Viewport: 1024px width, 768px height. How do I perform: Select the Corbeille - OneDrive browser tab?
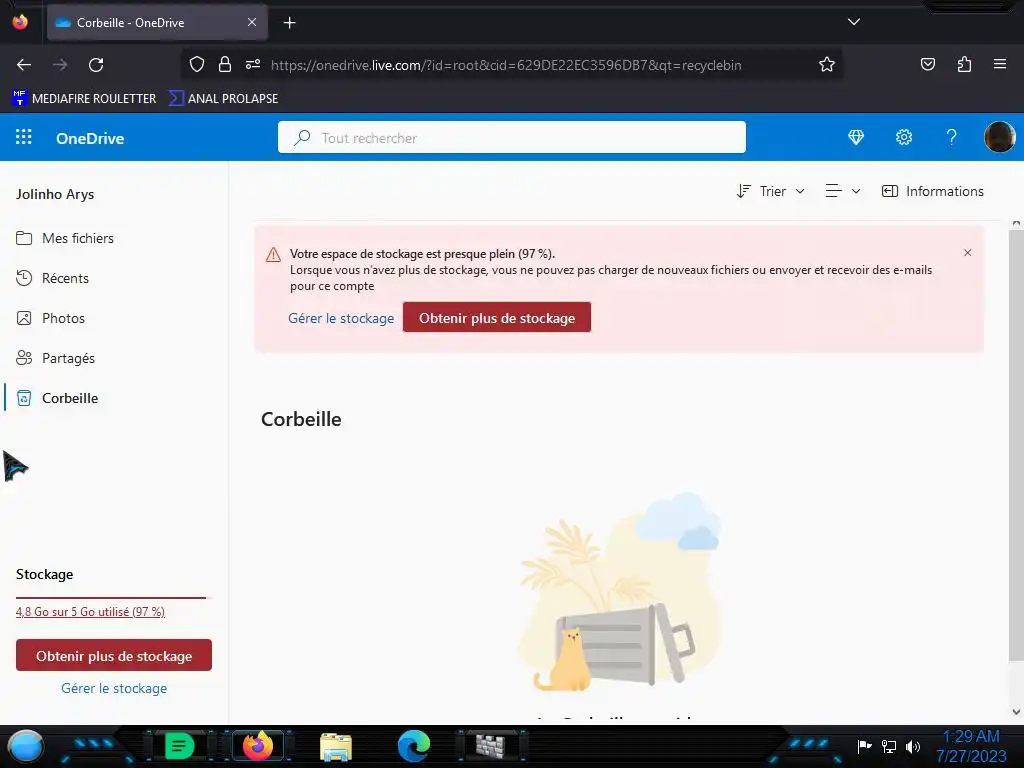coord(157,22)
